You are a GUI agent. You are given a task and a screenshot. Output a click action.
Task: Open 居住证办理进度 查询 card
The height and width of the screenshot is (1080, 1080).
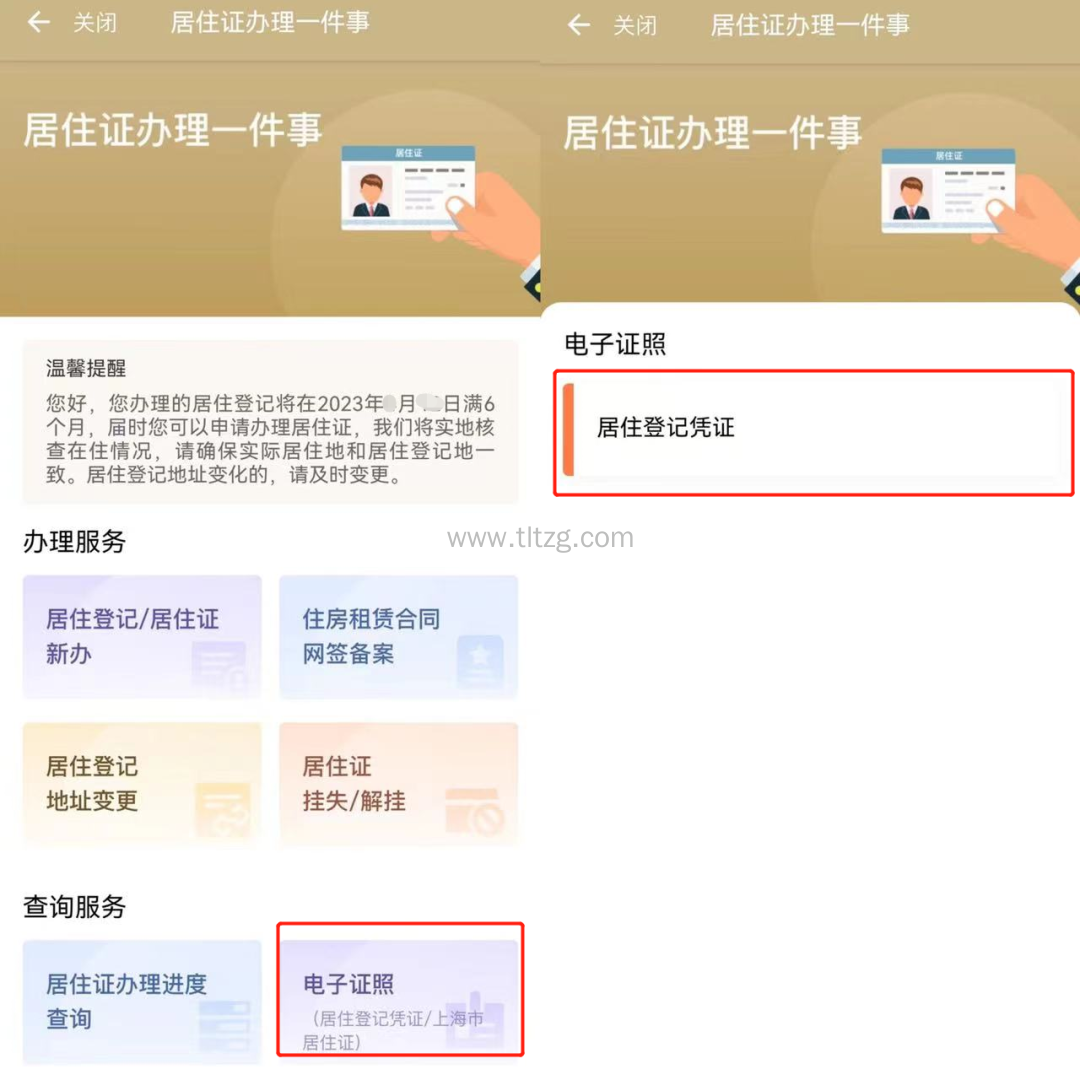point(143,1001)
